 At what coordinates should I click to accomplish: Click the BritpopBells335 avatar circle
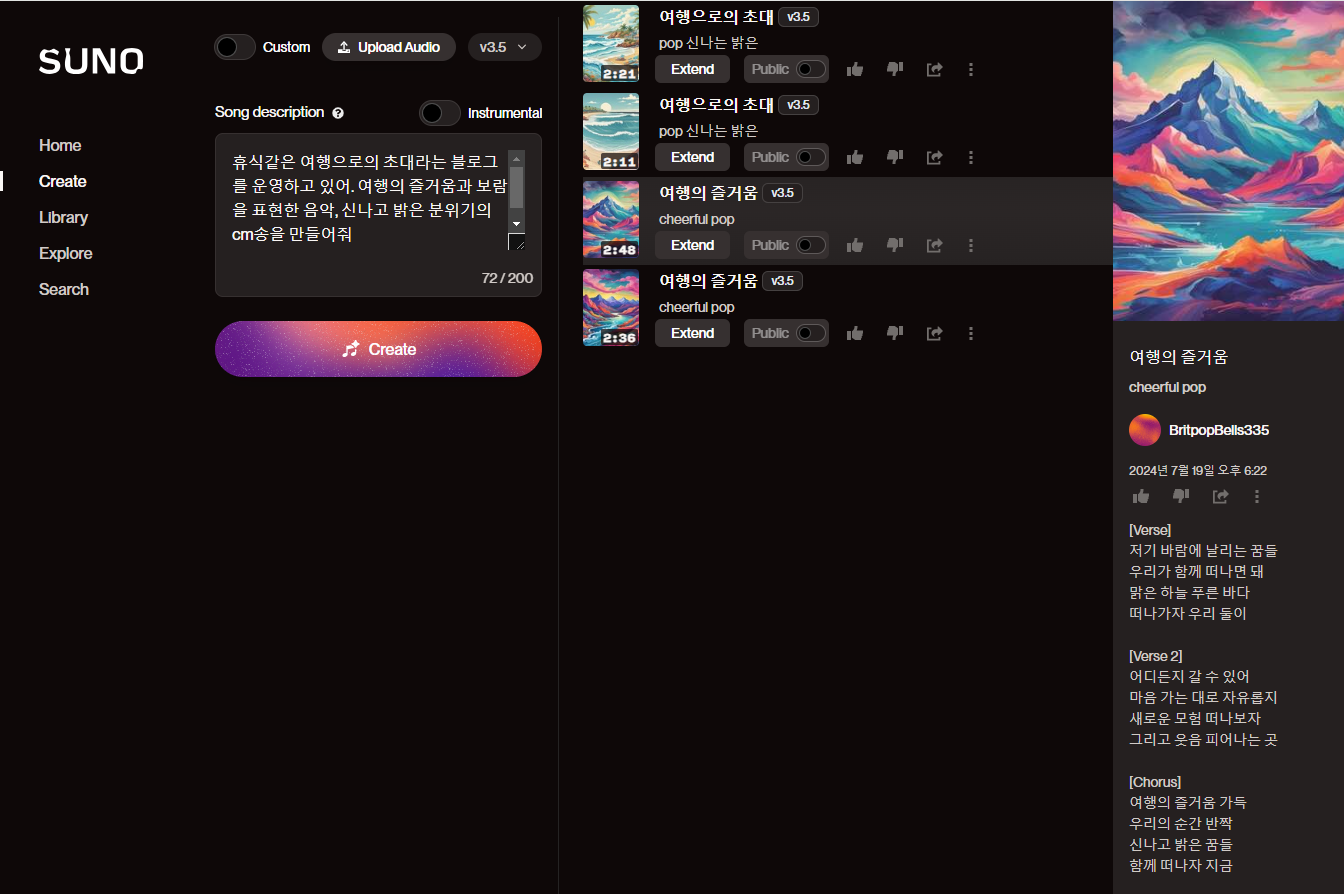[1145, 430]
